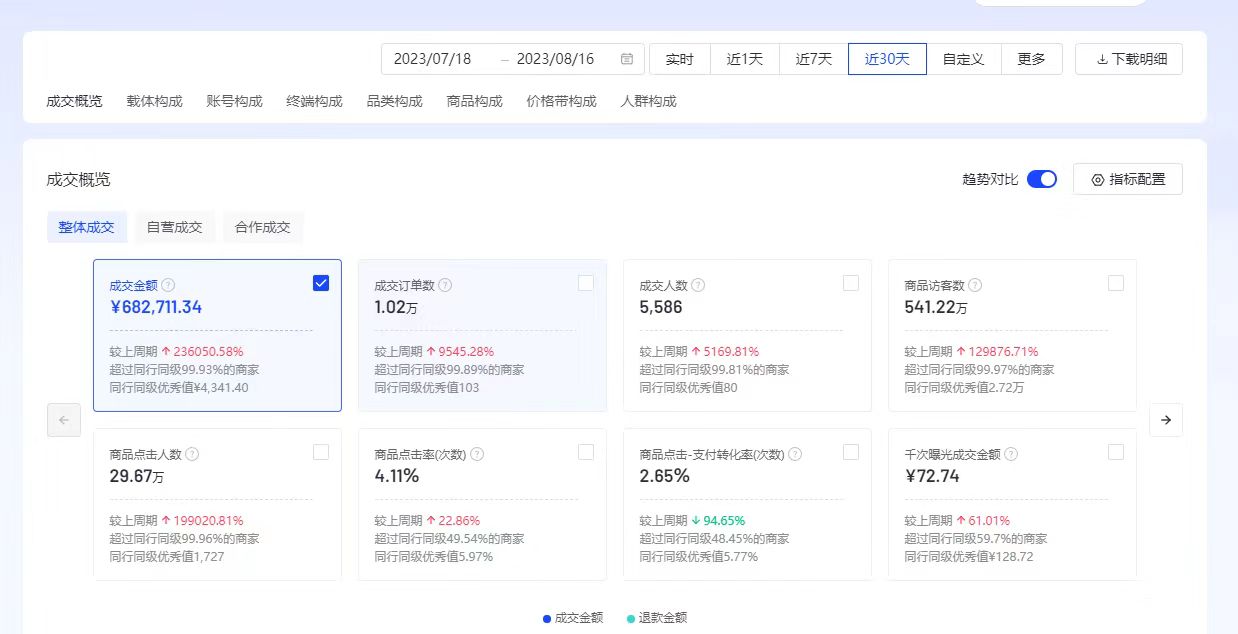Open the 更多 time range options

(1032, 59)
